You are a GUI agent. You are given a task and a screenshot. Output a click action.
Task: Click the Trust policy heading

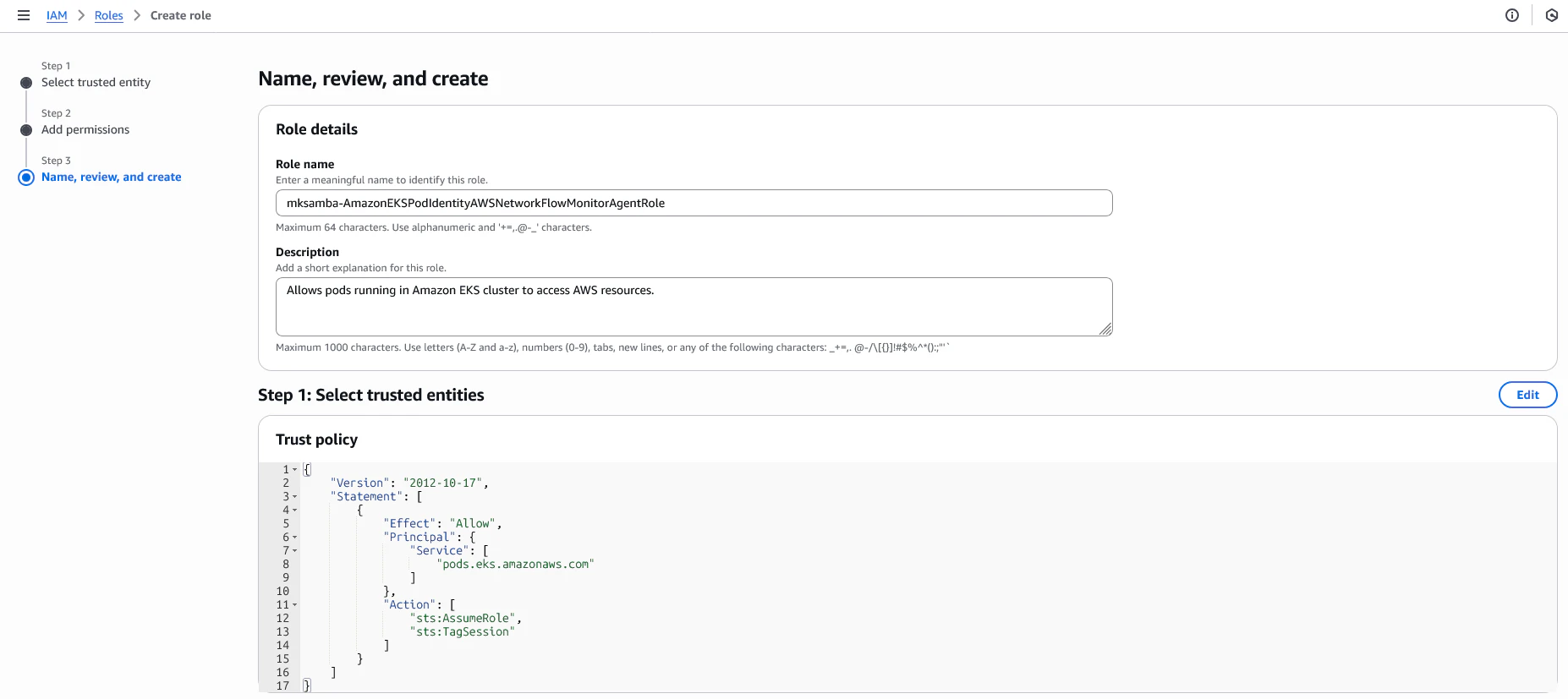coord(316,440)
